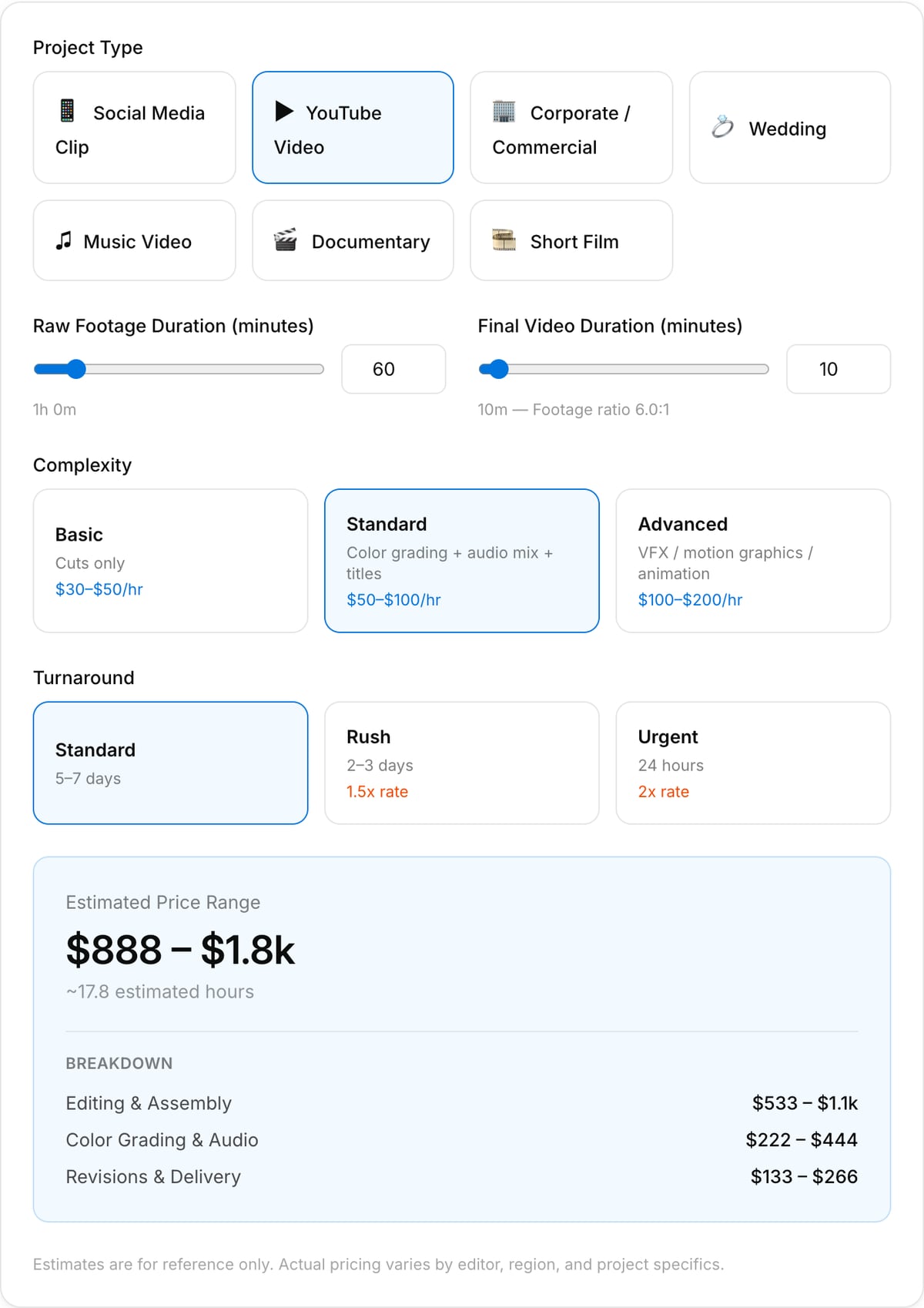The width and height of the screenshot is (924, 1308).
Task: Click the play icon on YouTube Video
Action: [x=284, y=111]
